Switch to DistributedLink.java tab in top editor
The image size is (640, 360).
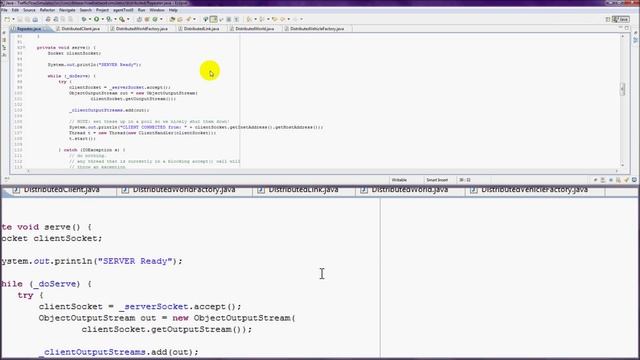(x=201, y=29)
